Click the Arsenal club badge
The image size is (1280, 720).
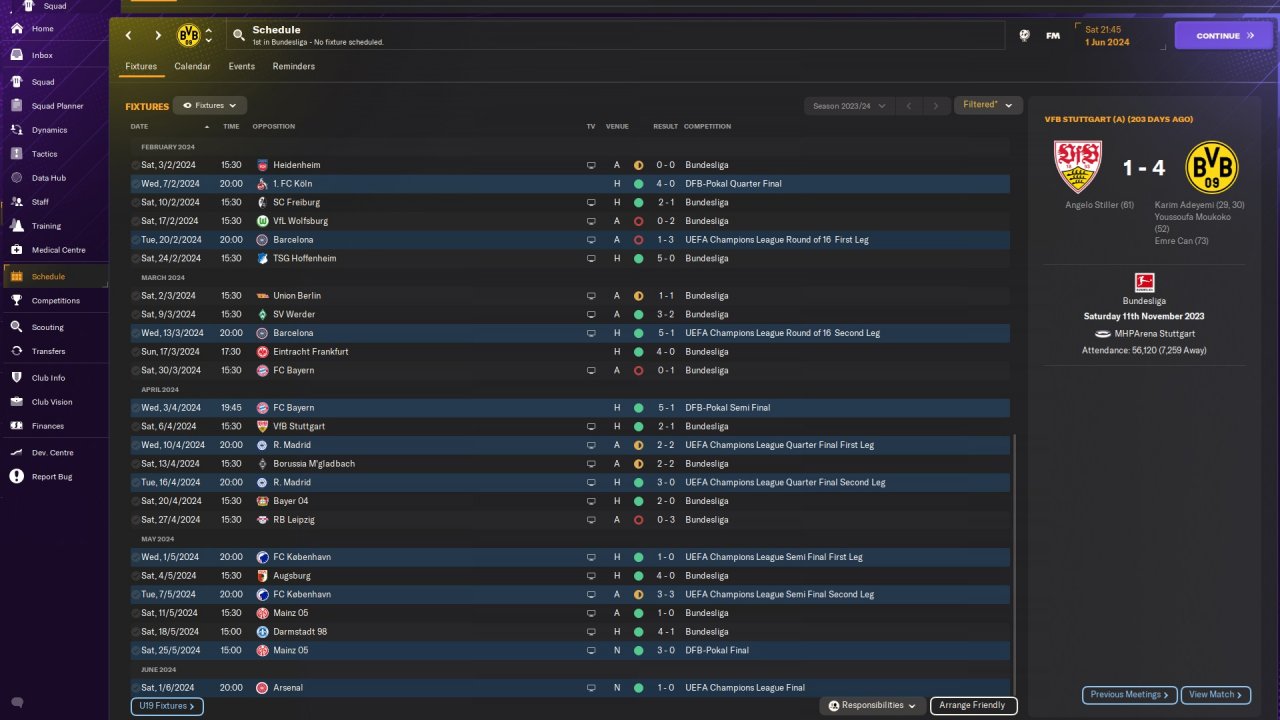coord(262,688)
